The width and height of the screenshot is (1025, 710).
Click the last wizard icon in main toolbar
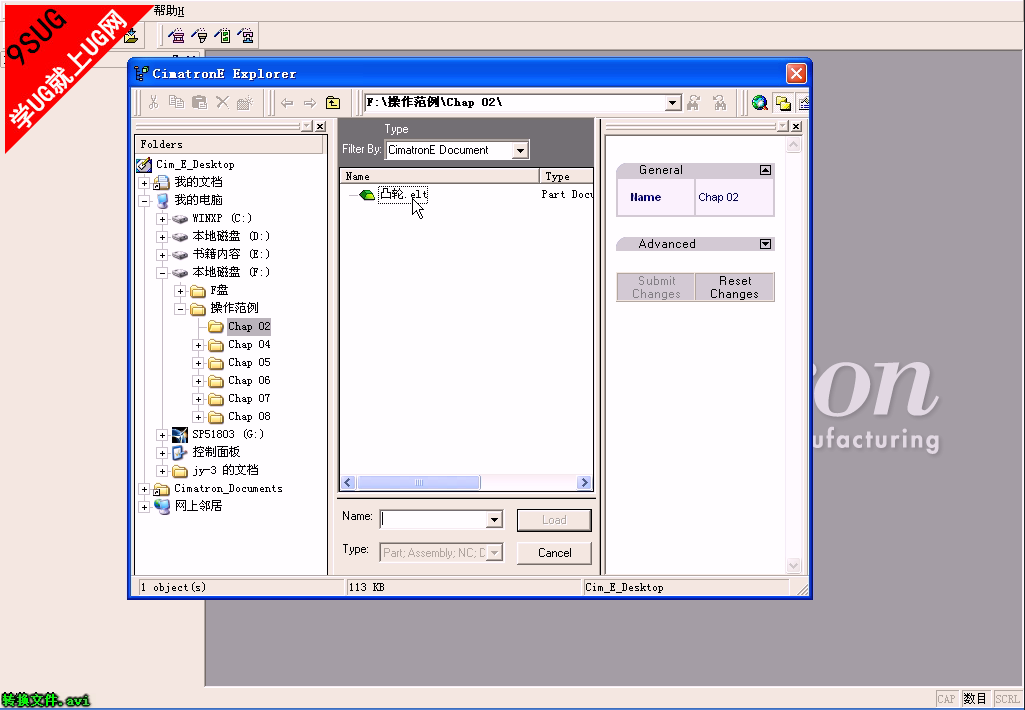pos(246,35)
